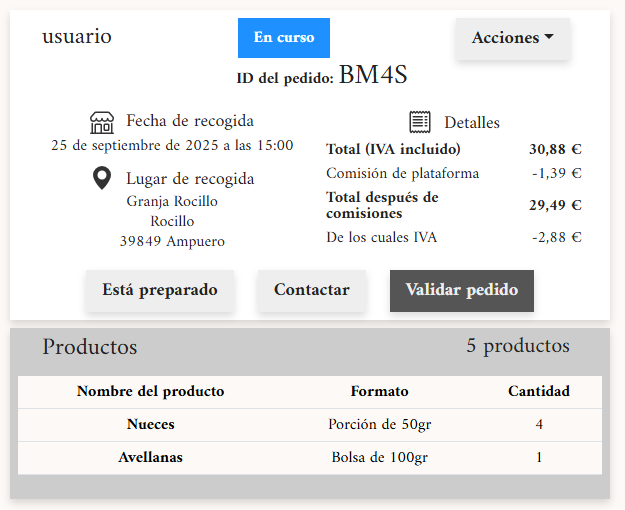Image resolution: width=625 pixels, height=510 pixels.
Task: Select the Avellanas product row name
Action: tap(151, 457)
